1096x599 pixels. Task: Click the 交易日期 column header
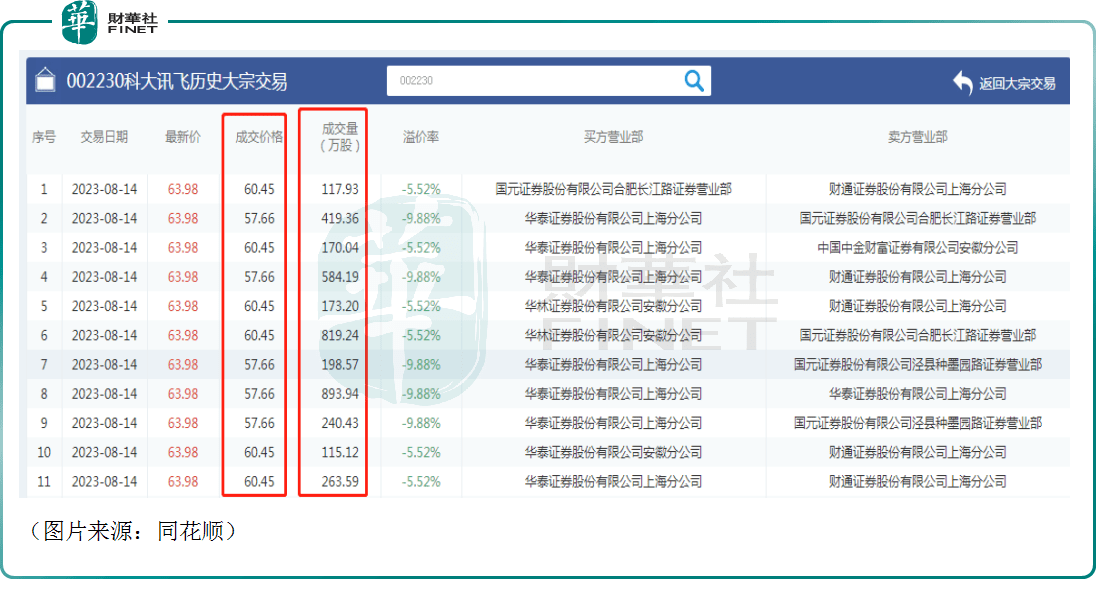104,137
